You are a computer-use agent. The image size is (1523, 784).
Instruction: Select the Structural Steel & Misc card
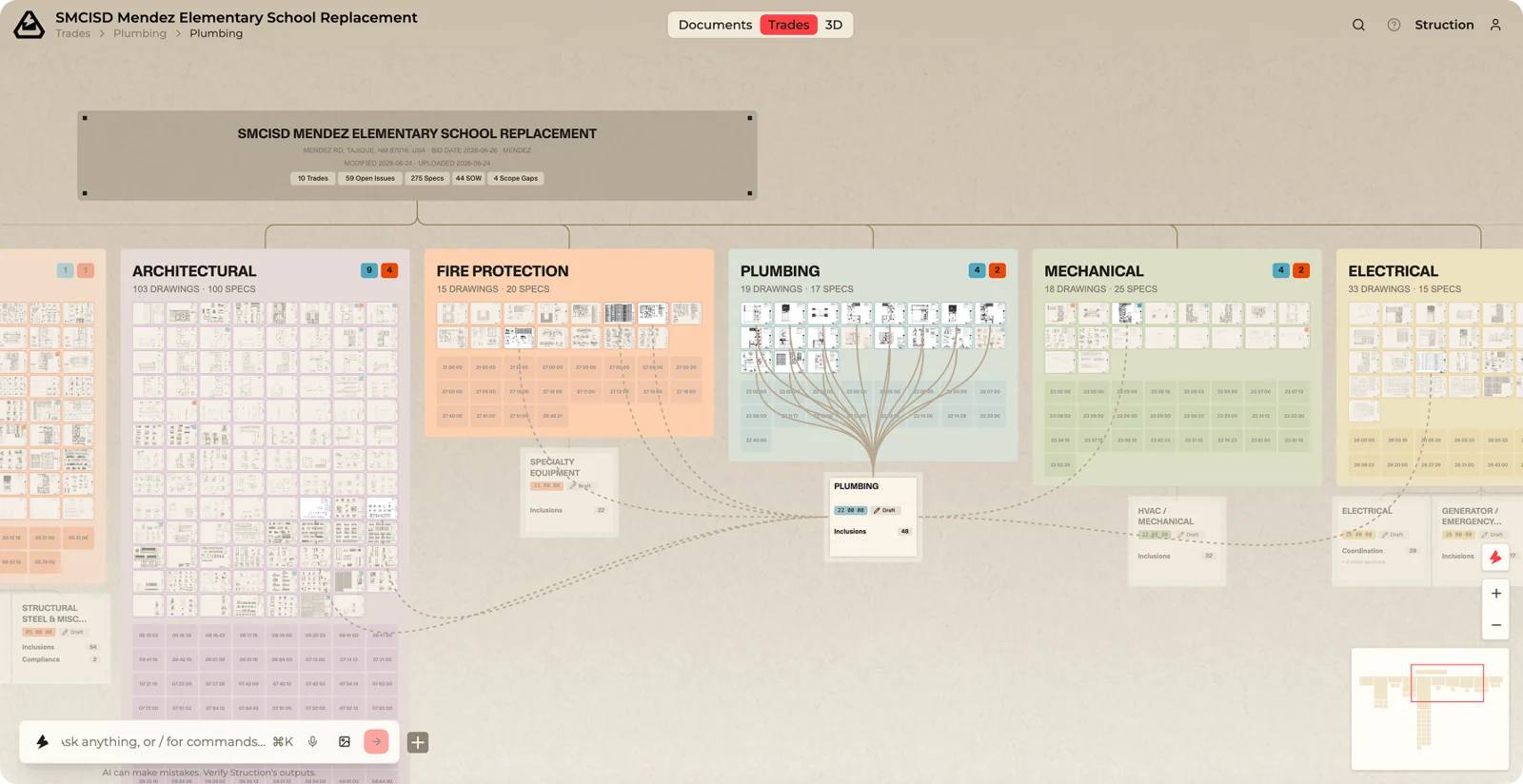(x=59, y=638)
